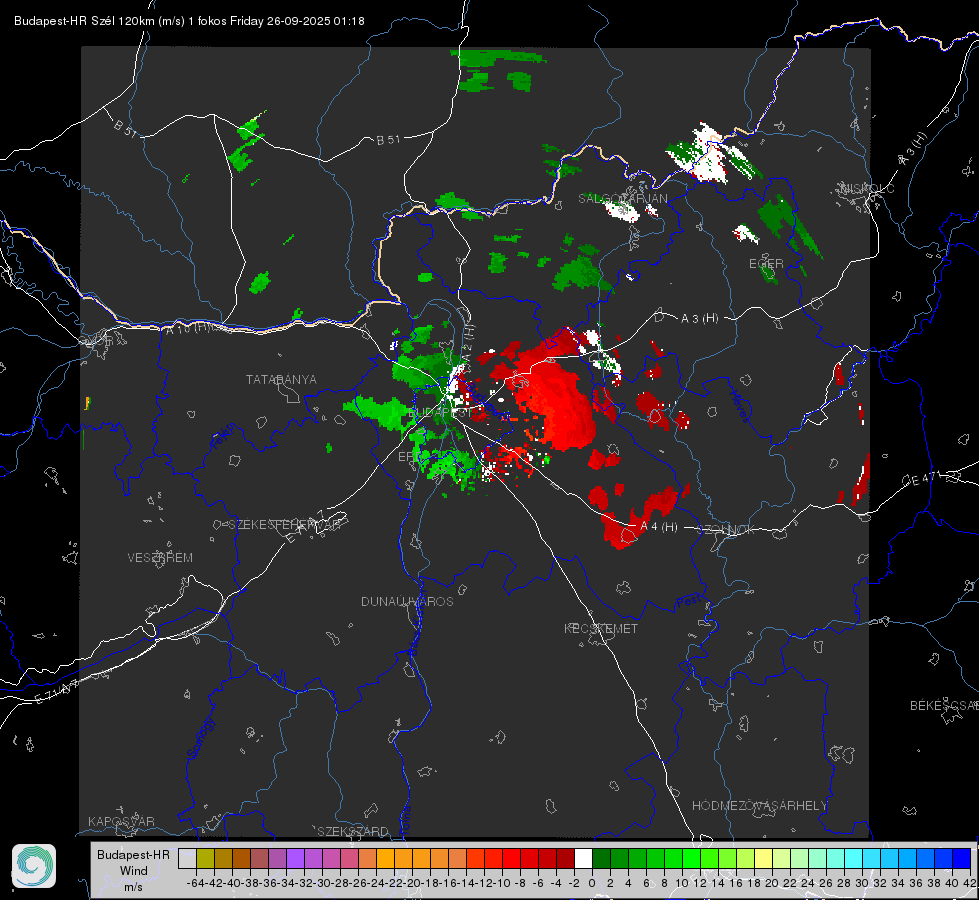Viewport: 979px width, 900px height.
Task: Select the SALGOTARJAN city label
Action: [x=622, y=199]
